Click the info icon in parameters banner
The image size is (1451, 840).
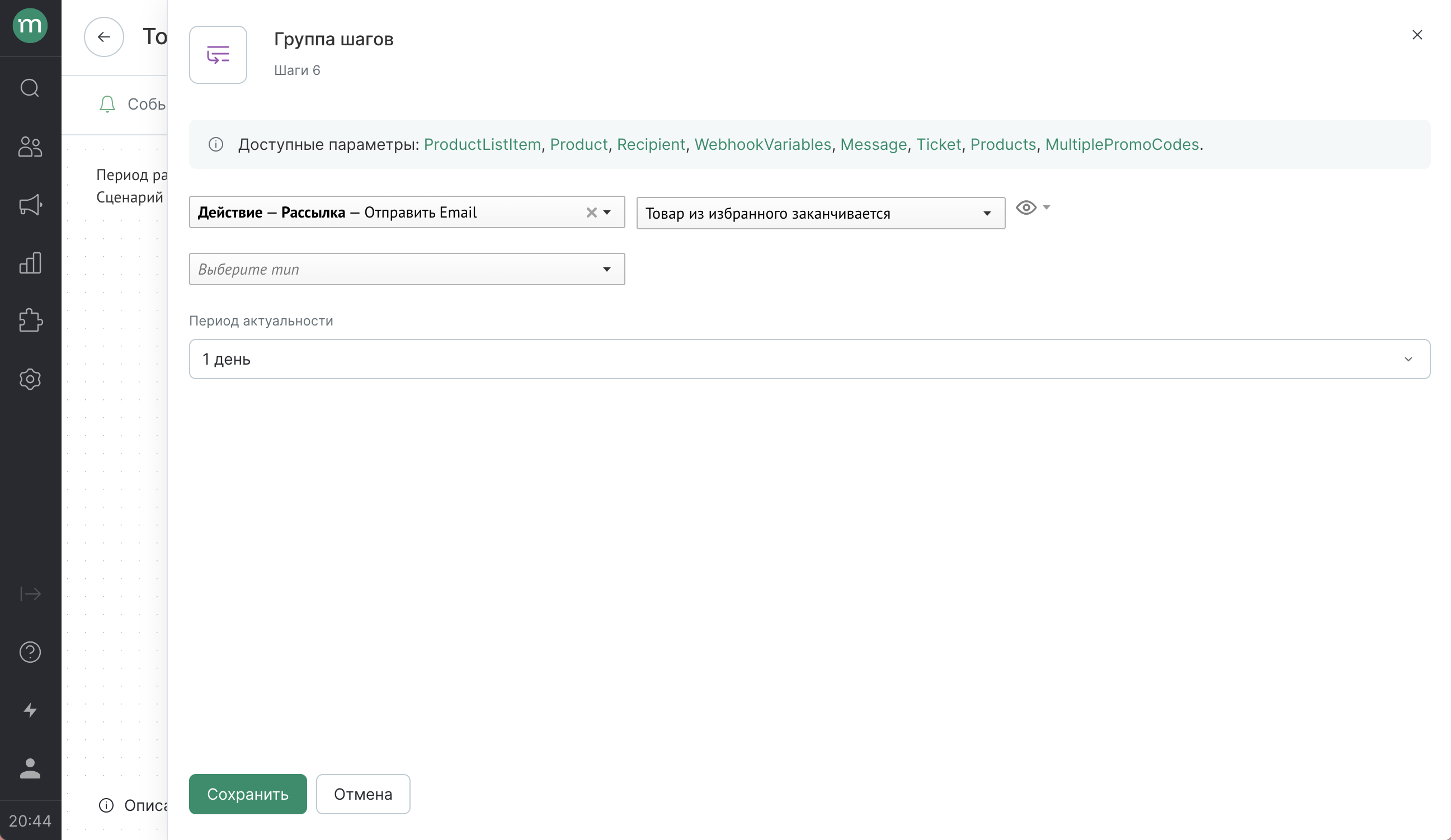click(216, 144)
